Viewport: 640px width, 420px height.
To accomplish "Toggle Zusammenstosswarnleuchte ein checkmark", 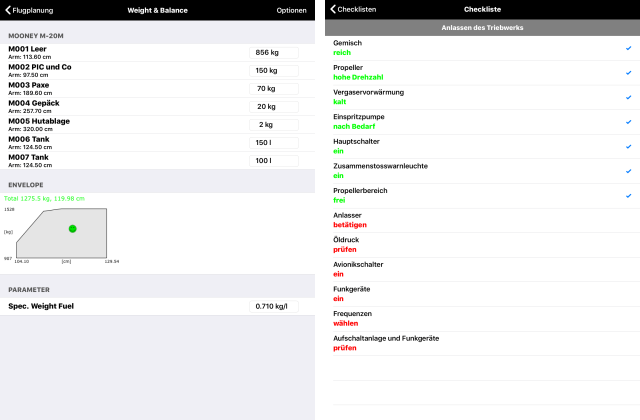I will click(627, 171).
